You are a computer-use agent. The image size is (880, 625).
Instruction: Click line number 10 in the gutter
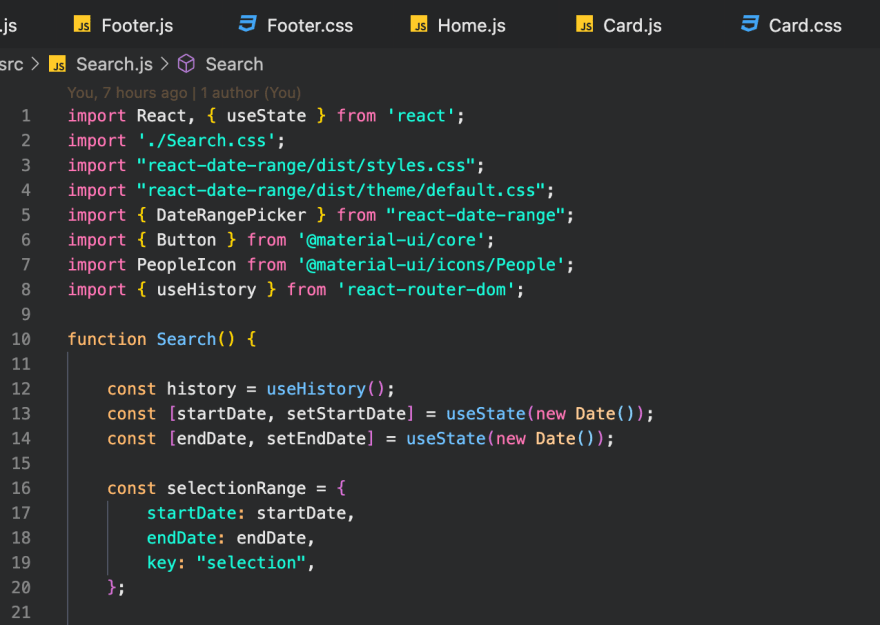(21, 339)
